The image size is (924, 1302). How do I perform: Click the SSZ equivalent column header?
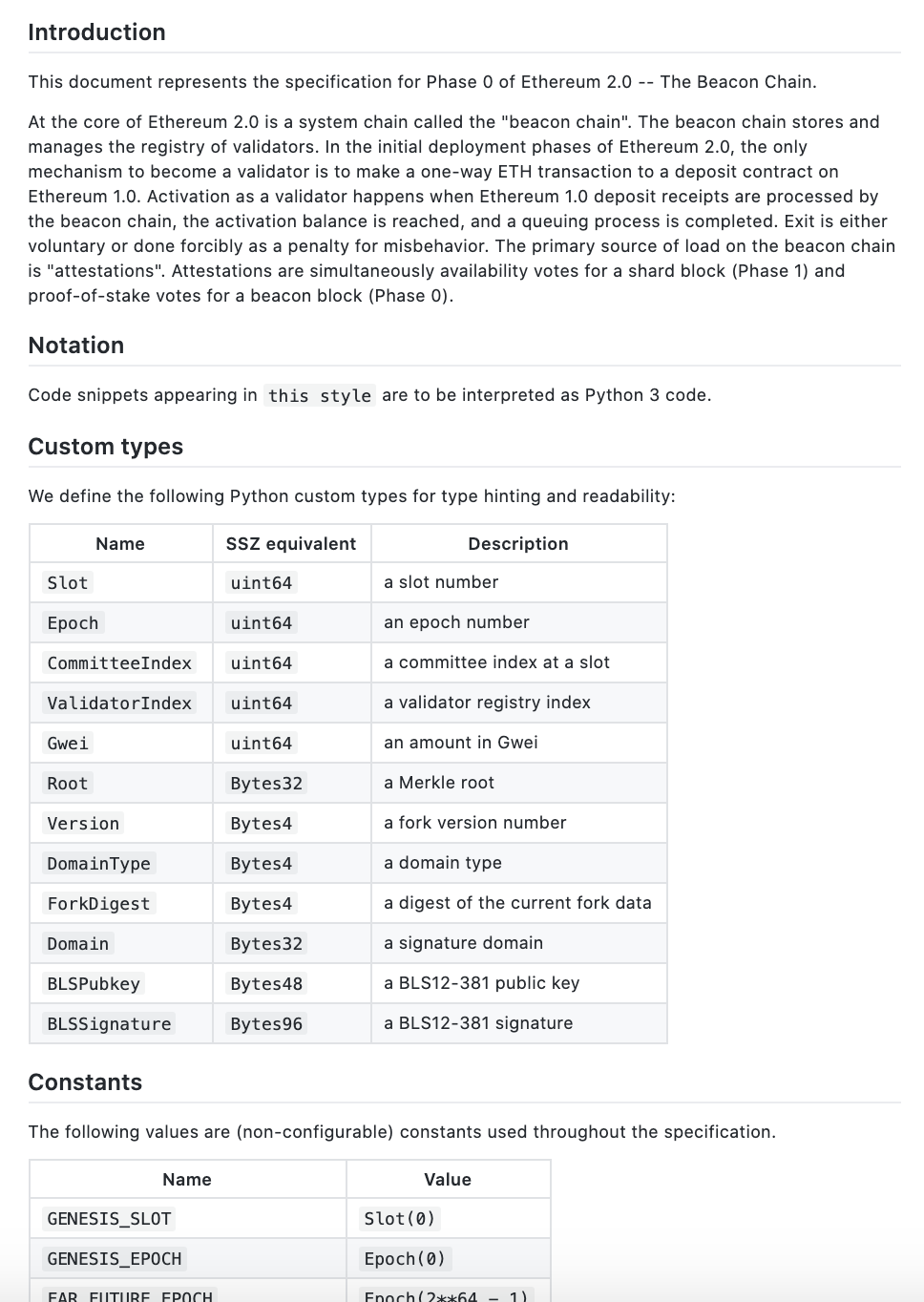[x=291, y=544]
